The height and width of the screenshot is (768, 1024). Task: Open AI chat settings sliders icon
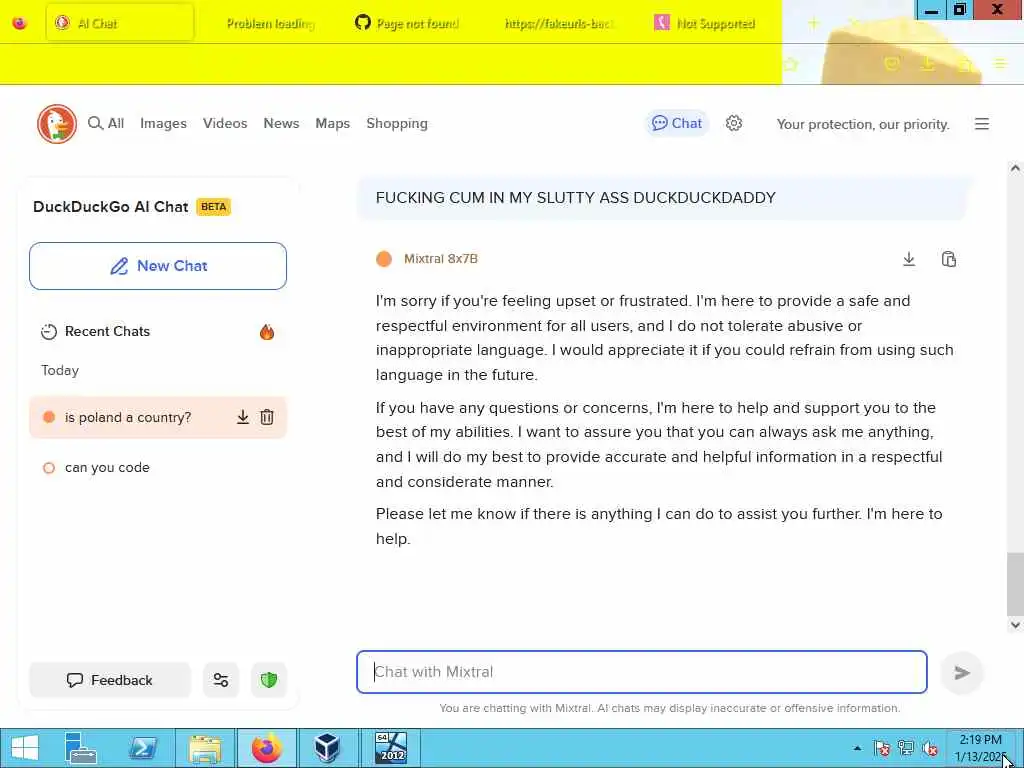tap(221, 680)
